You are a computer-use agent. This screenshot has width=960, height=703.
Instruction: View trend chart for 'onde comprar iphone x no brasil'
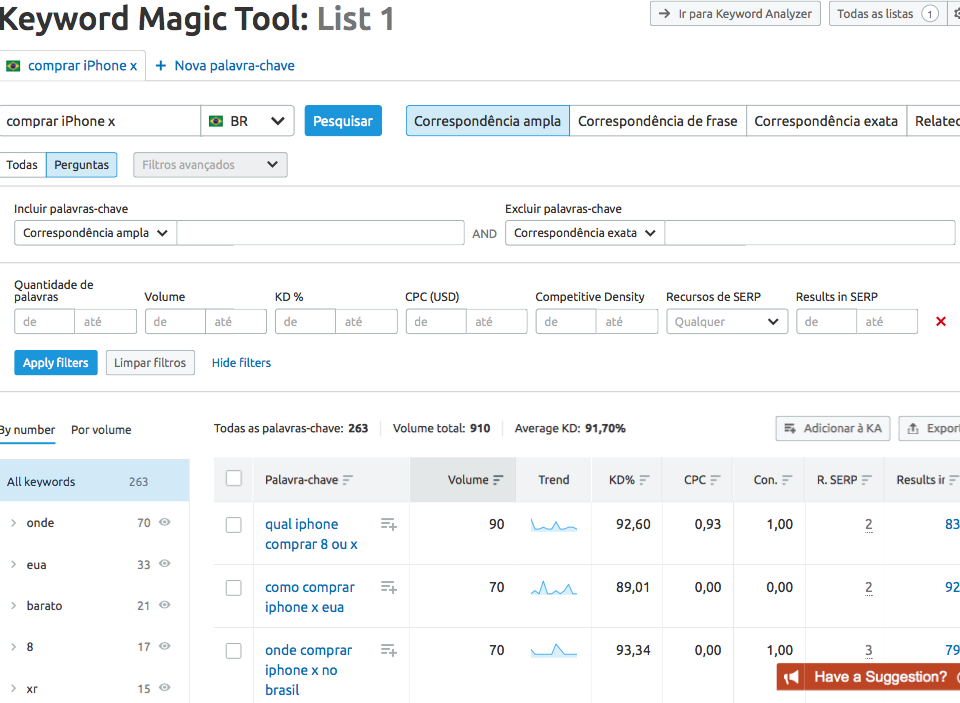(x=553, y=650)
